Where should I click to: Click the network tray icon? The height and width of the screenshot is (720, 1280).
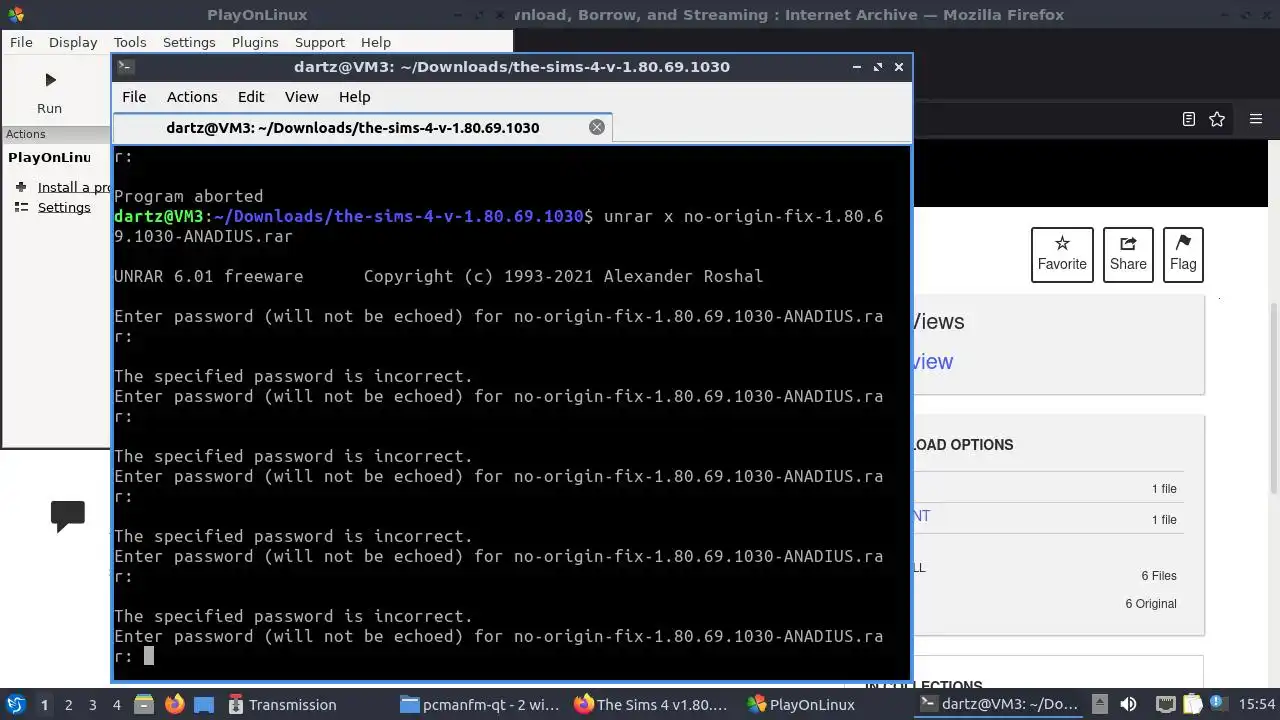1165,705
